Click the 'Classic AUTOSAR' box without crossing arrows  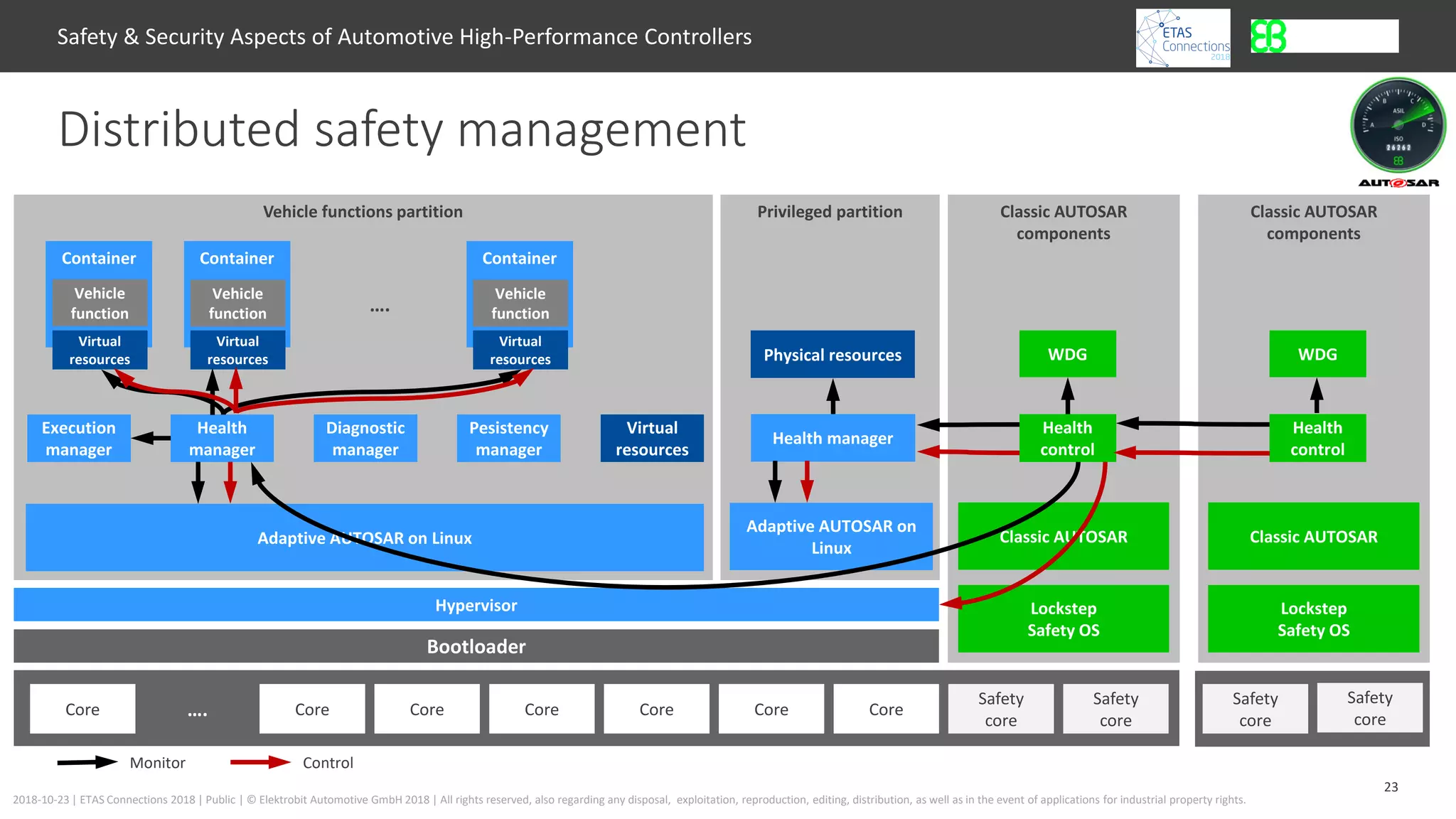click(x=1313, y=536)
